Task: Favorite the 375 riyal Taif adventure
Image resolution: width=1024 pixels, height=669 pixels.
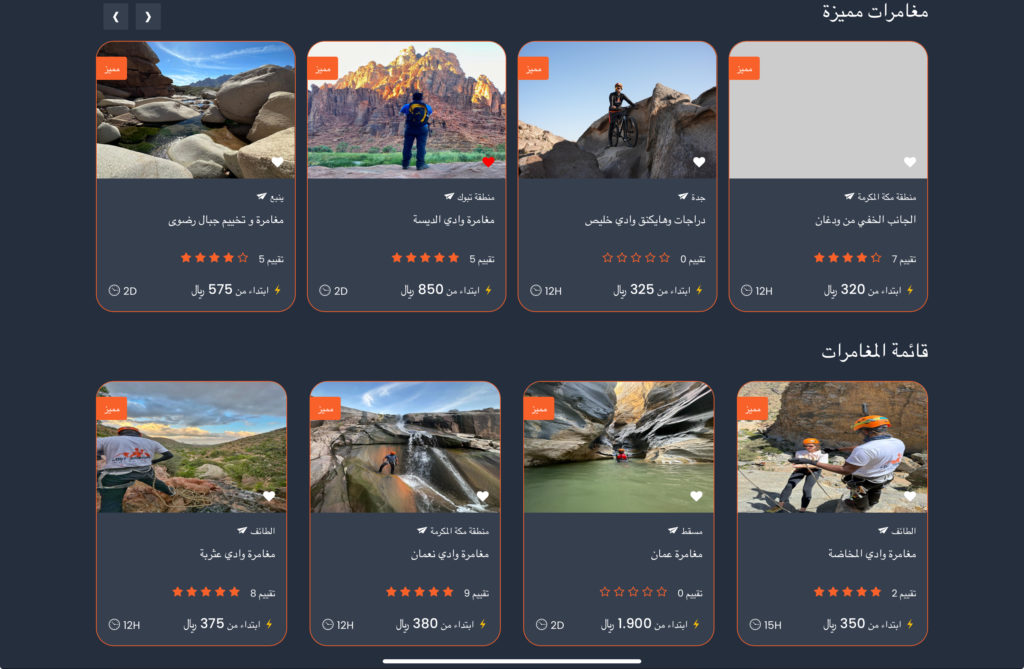Action: [x=269, y=496]
